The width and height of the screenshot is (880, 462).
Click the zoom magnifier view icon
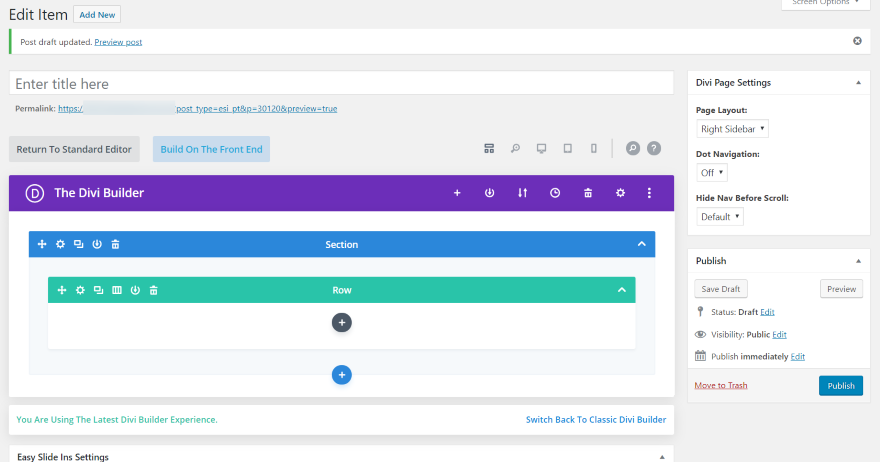pos(515,149)
